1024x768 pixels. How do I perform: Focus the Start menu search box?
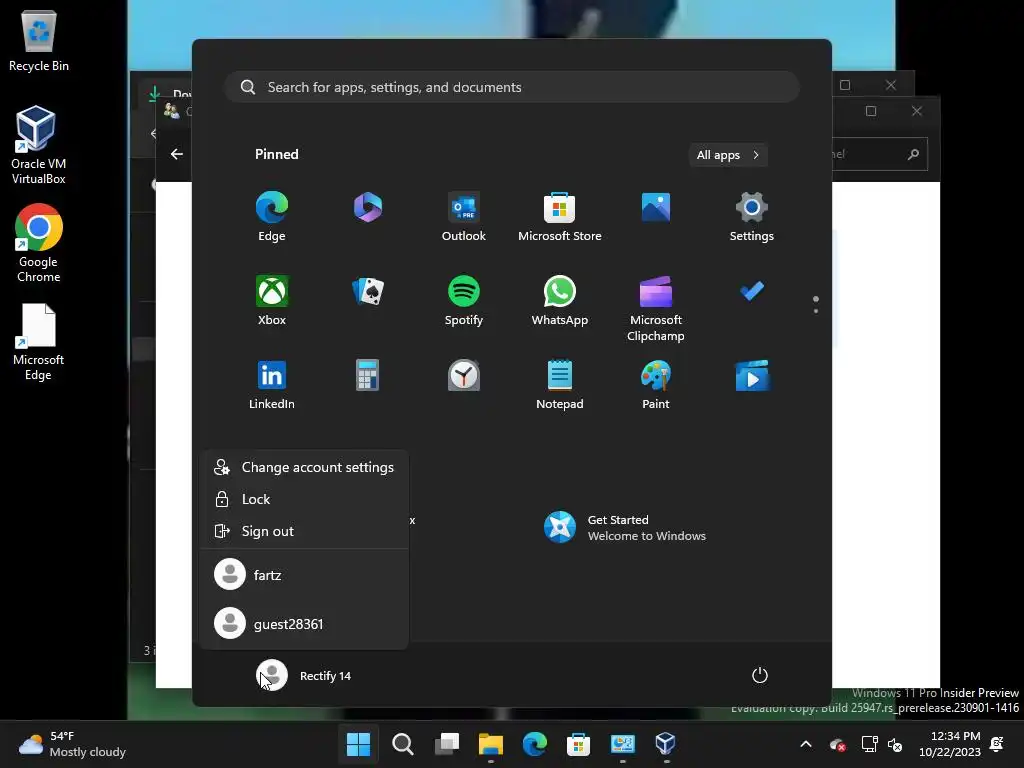(x=512, y=87)
